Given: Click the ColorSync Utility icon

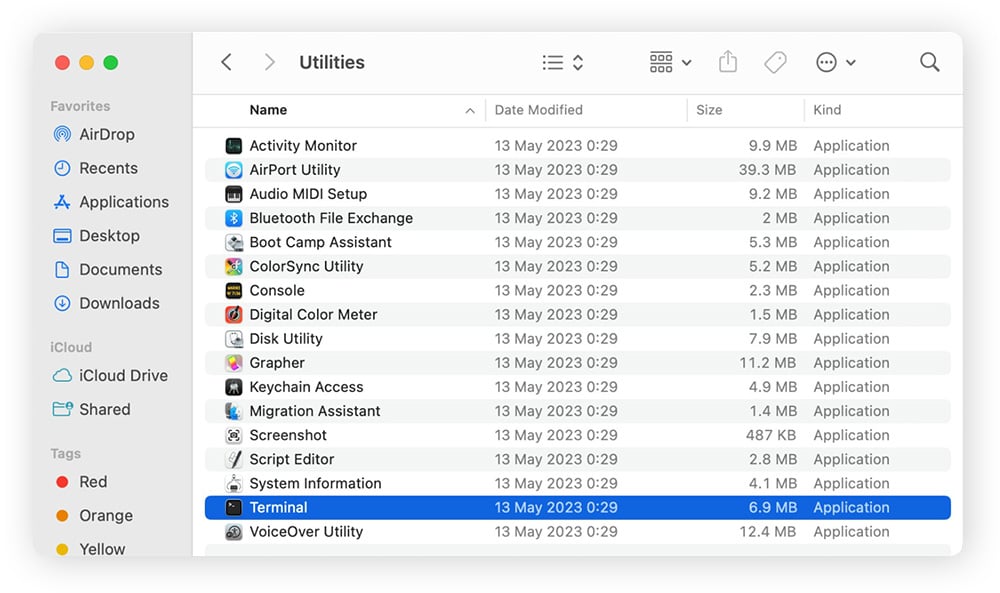Looking at the screenshot, I should click(234, 267).
